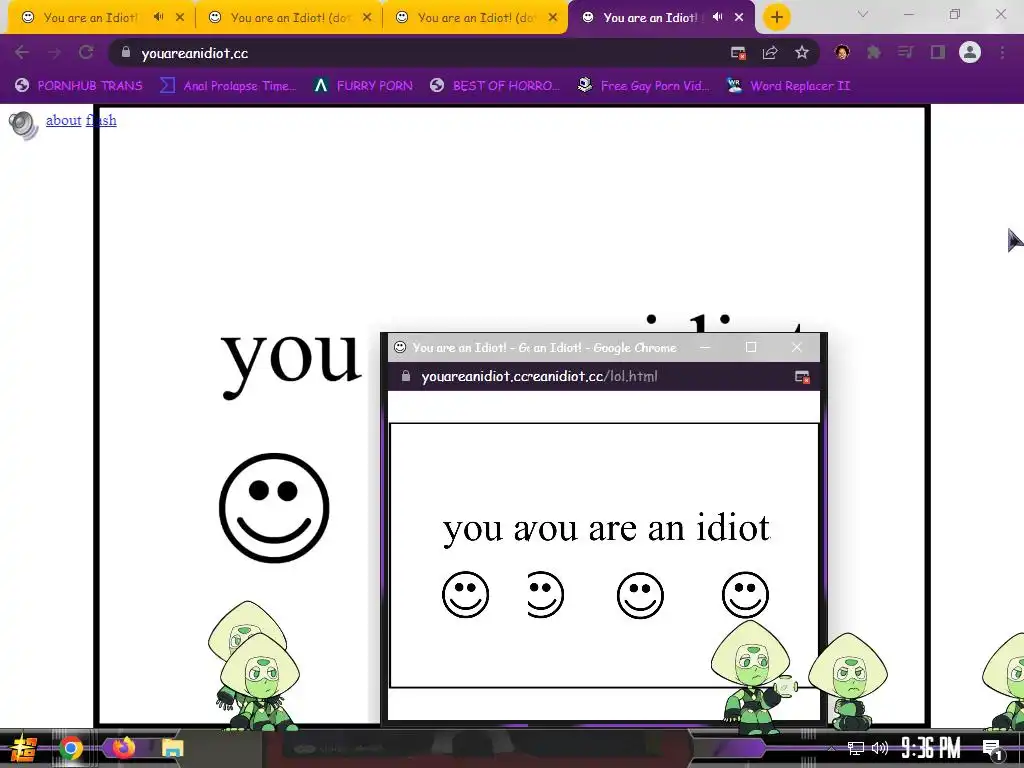1024x768 pixels.
Task: Open the network icon in system tray
Action: pos(856,748)
